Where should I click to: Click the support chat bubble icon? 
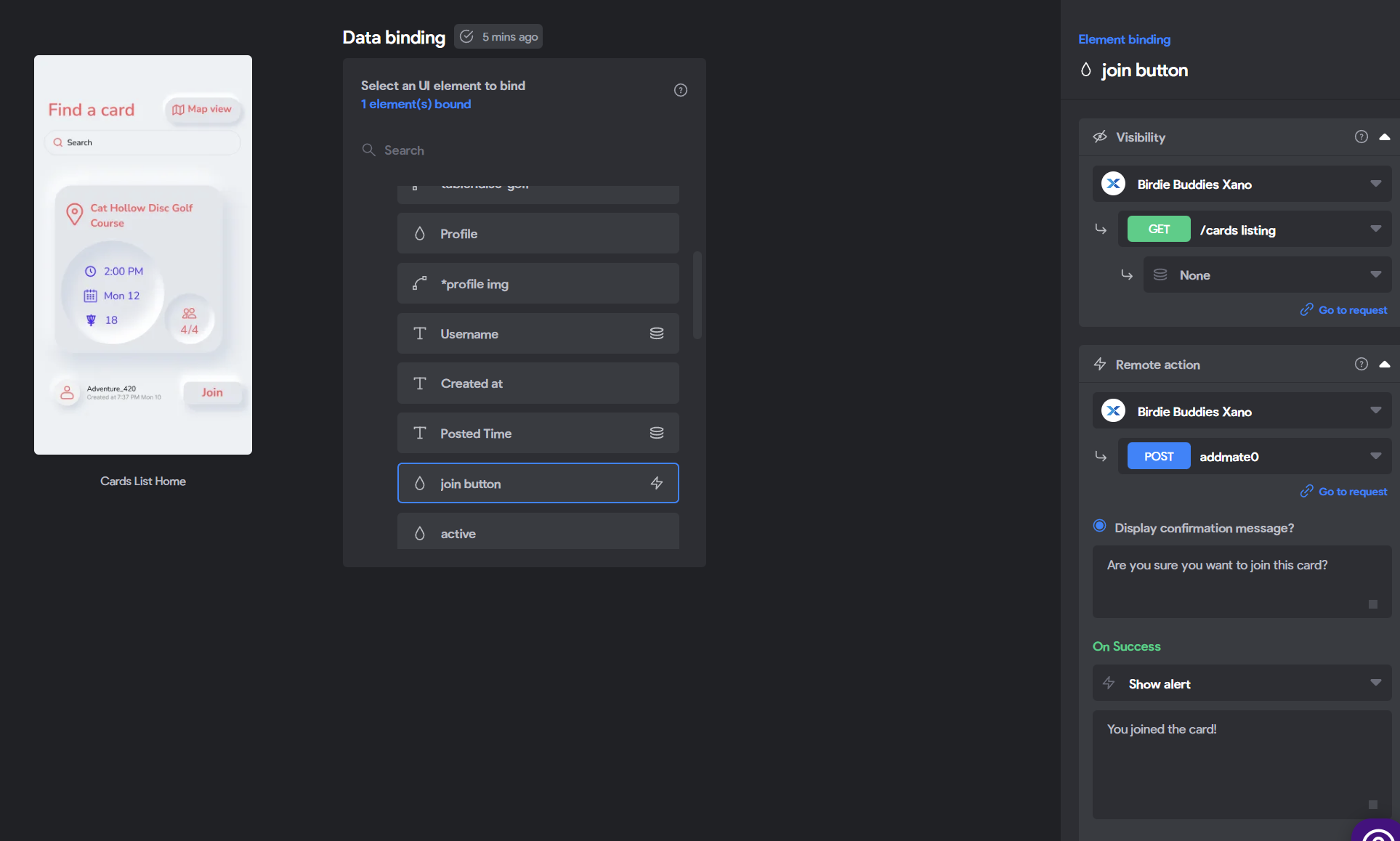click(1377, 832)
